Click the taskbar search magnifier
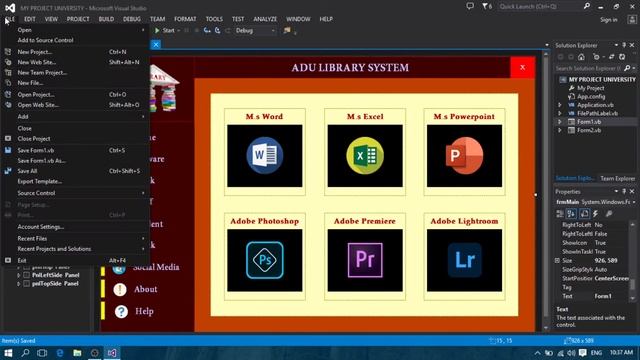This screenshot has height=360, width=640. coord(25,353)
